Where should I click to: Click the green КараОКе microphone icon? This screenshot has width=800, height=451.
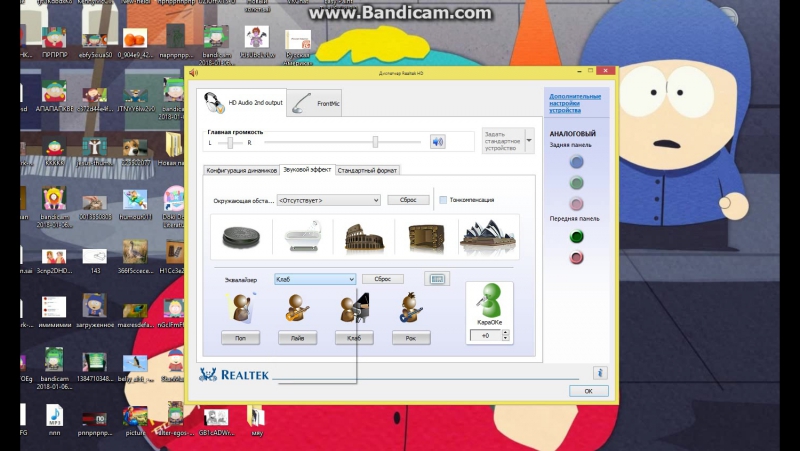(489, 301)
